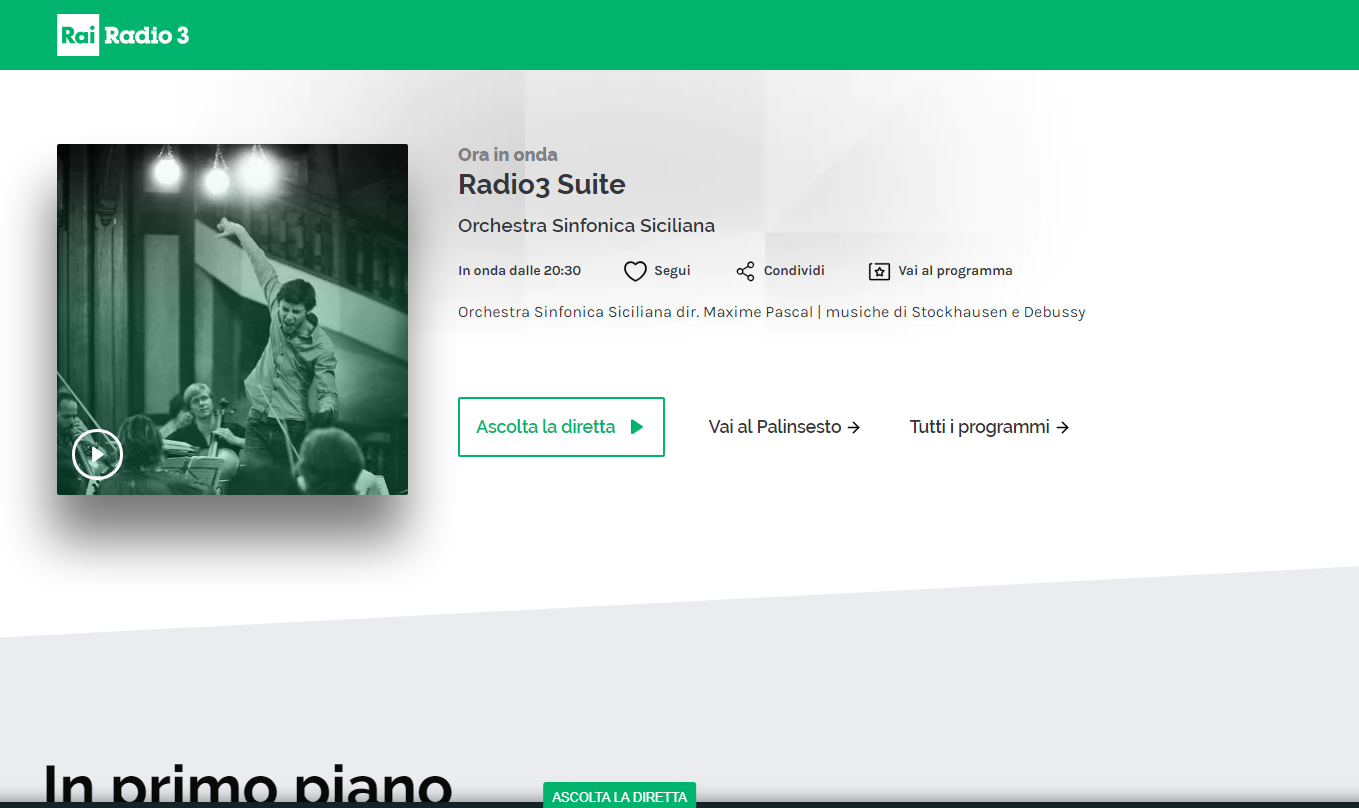The image size is (1359, 808).
Task: Click the Condividi label
Action: coord(794,271)
